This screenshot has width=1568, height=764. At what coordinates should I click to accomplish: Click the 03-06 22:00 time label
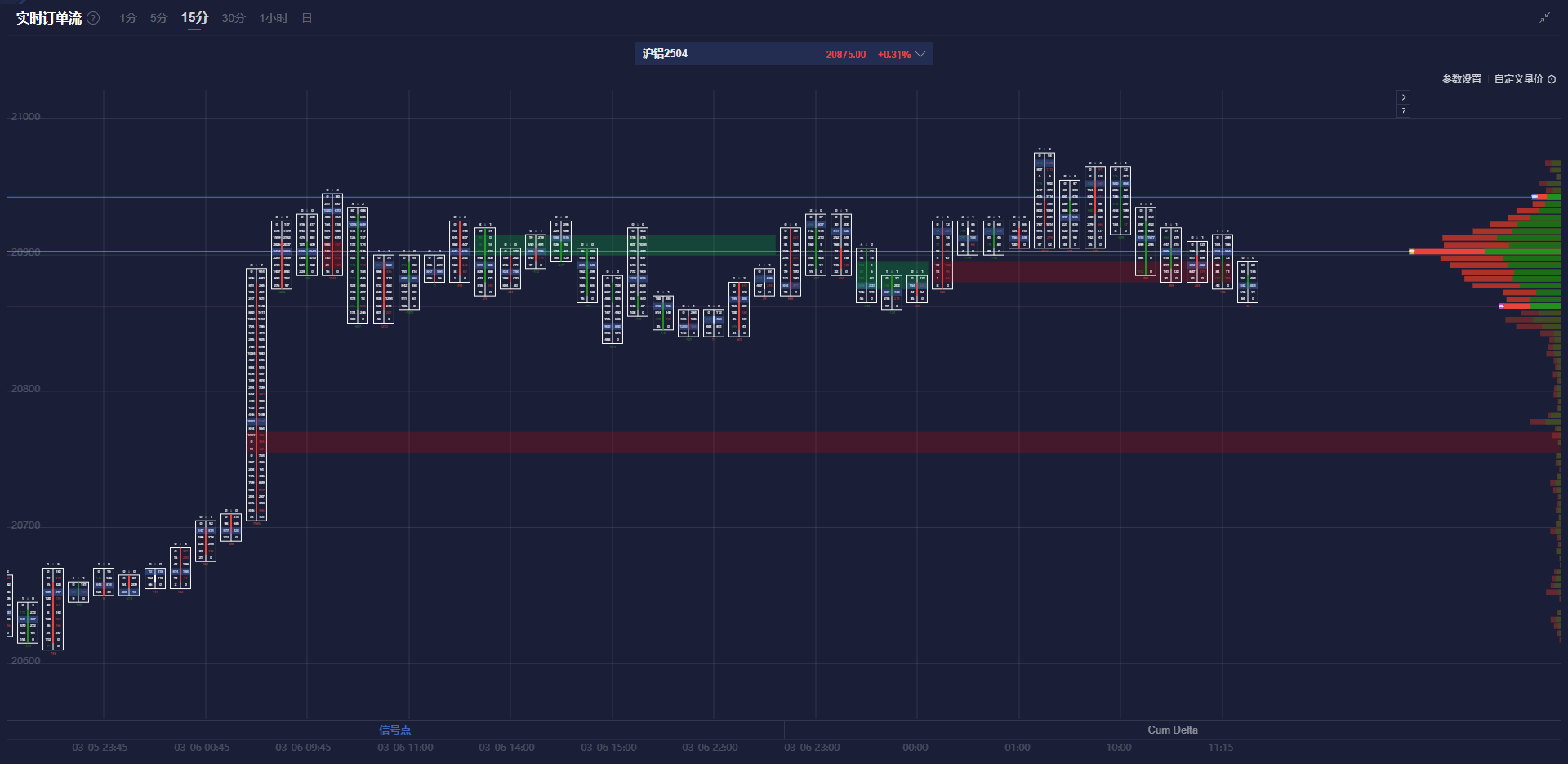point(710,748)
